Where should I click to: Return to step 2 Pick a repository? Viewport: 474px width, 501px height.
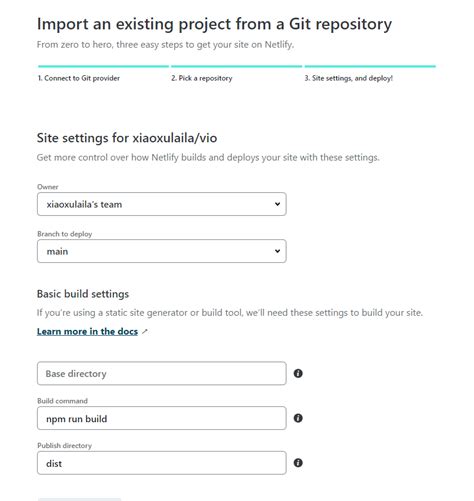coord(202,78)
